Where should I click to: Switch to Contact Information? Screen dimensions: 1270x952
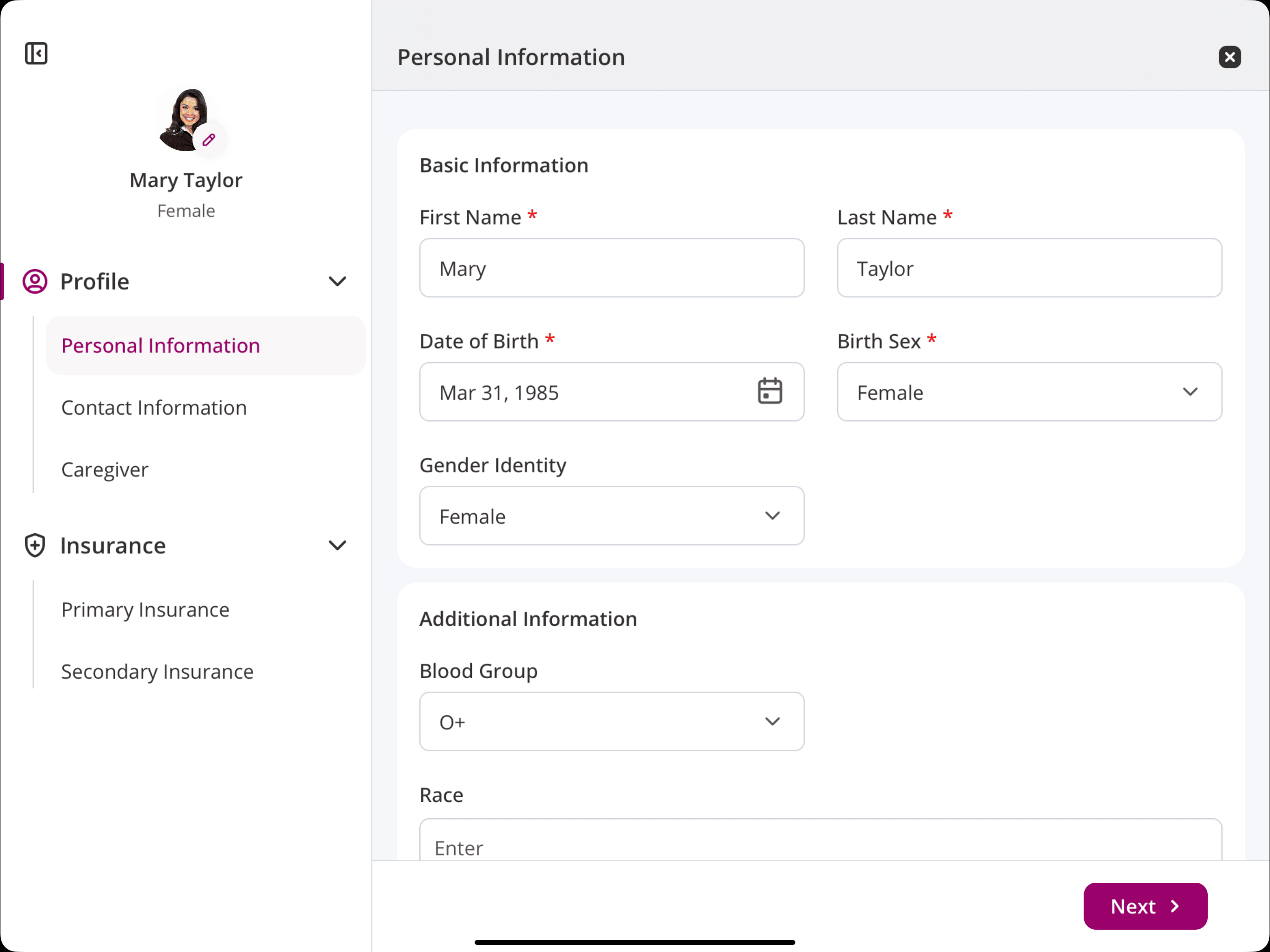pyautogui.click(x=154, y=408)
